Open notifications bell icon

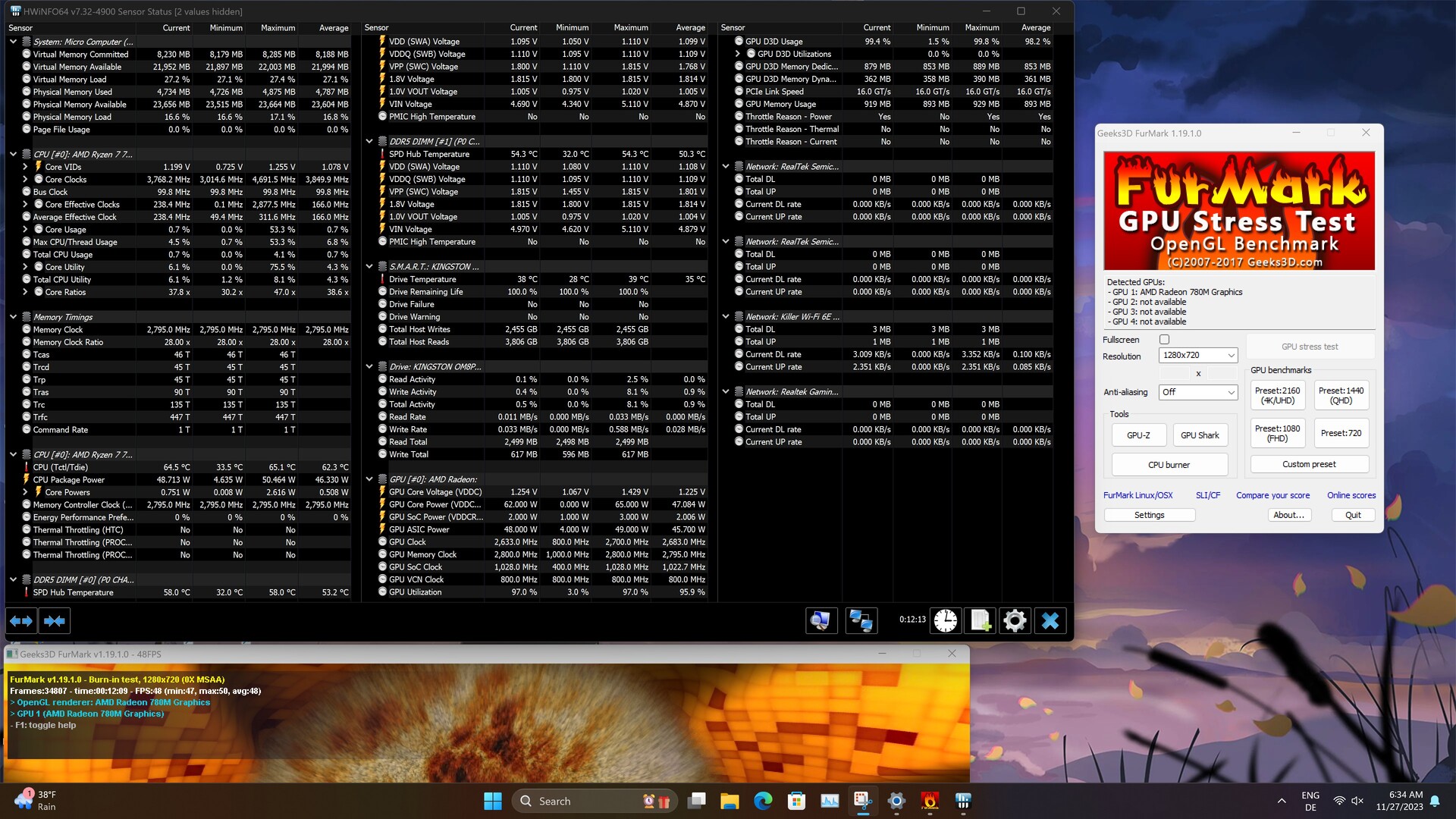coord(1435,801)
